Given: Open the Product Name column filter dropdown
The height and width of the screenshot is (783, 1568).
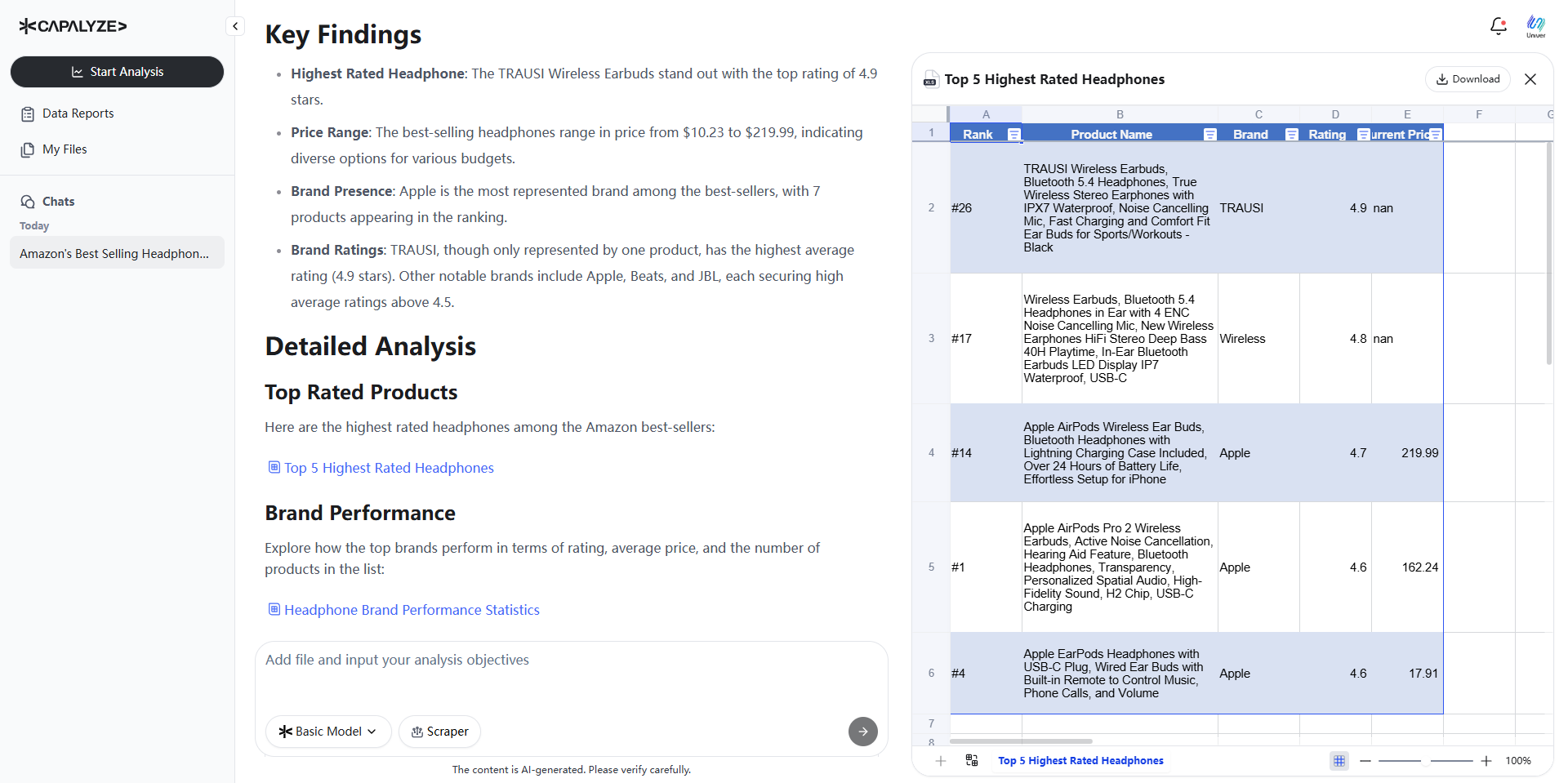Looking at the screenshot, I should point(1210,135).
